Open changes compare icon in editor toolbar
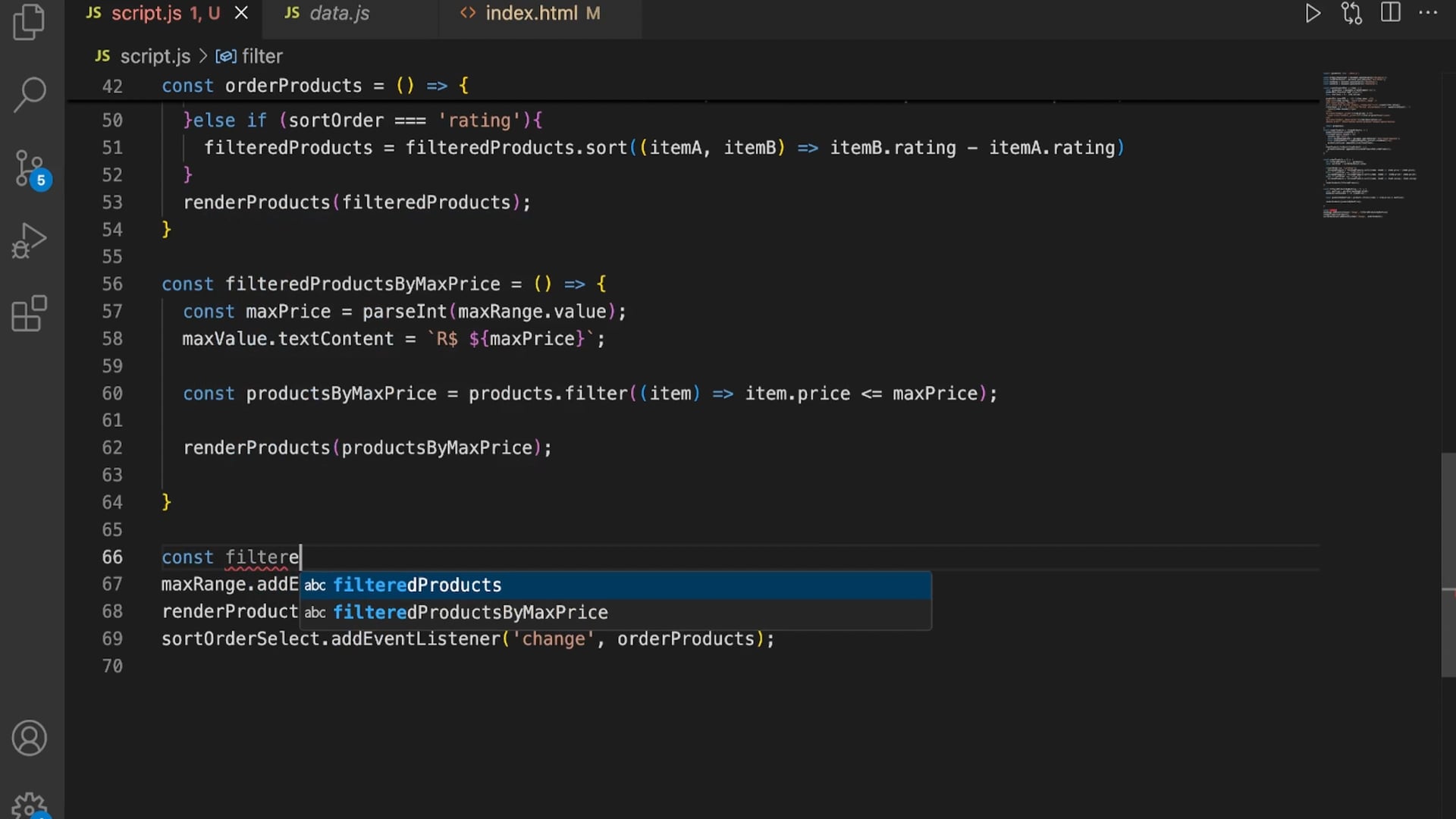This screenshot has width=1456, height=819. 1351,13
